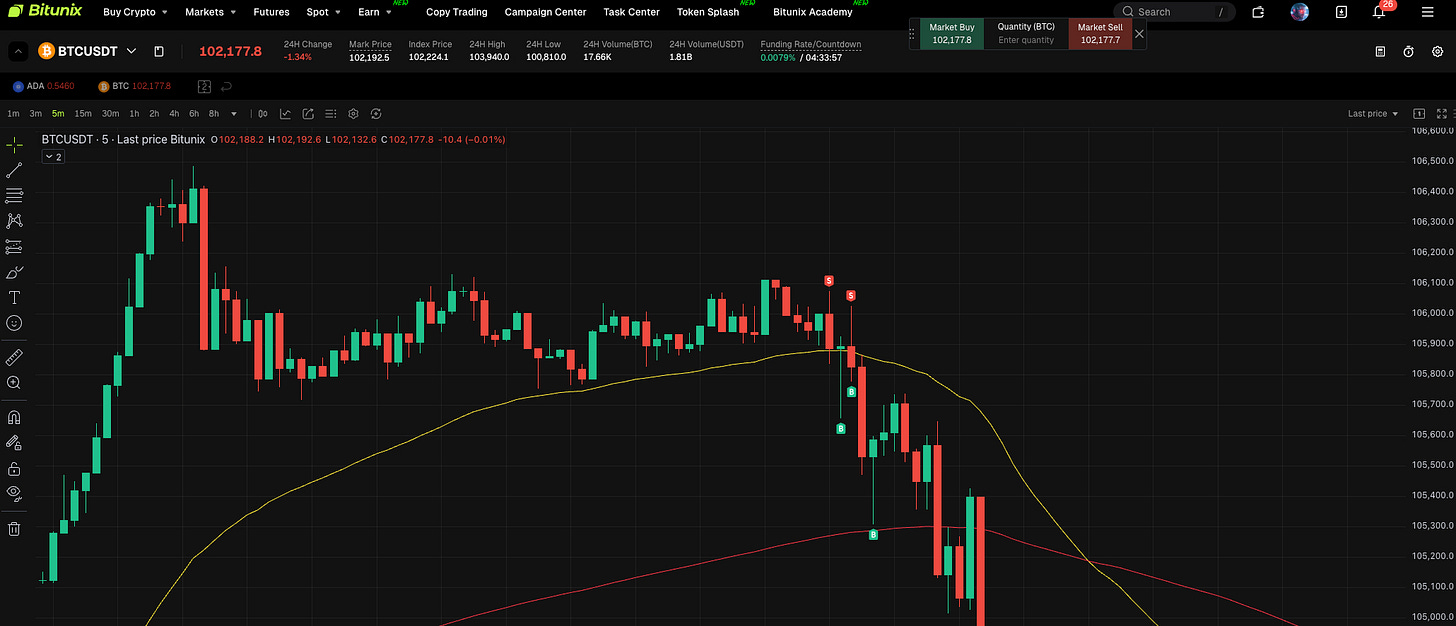Activate the zoom in tool
Screen dimensions: 1456x626
(x=14, y=382)
